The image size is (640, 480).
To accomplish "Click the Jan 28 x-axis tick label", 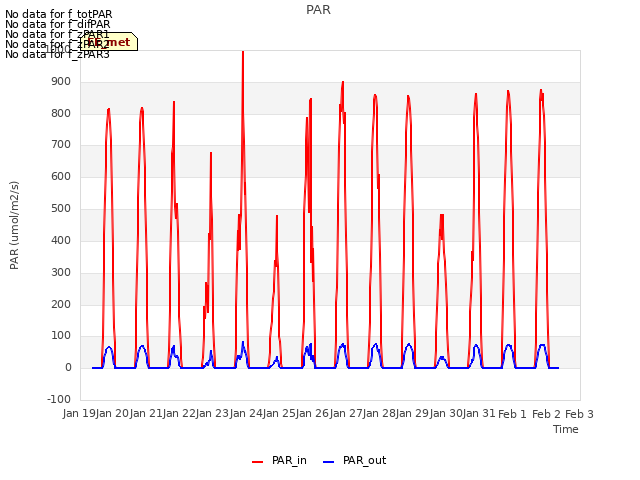I will 379,414.
